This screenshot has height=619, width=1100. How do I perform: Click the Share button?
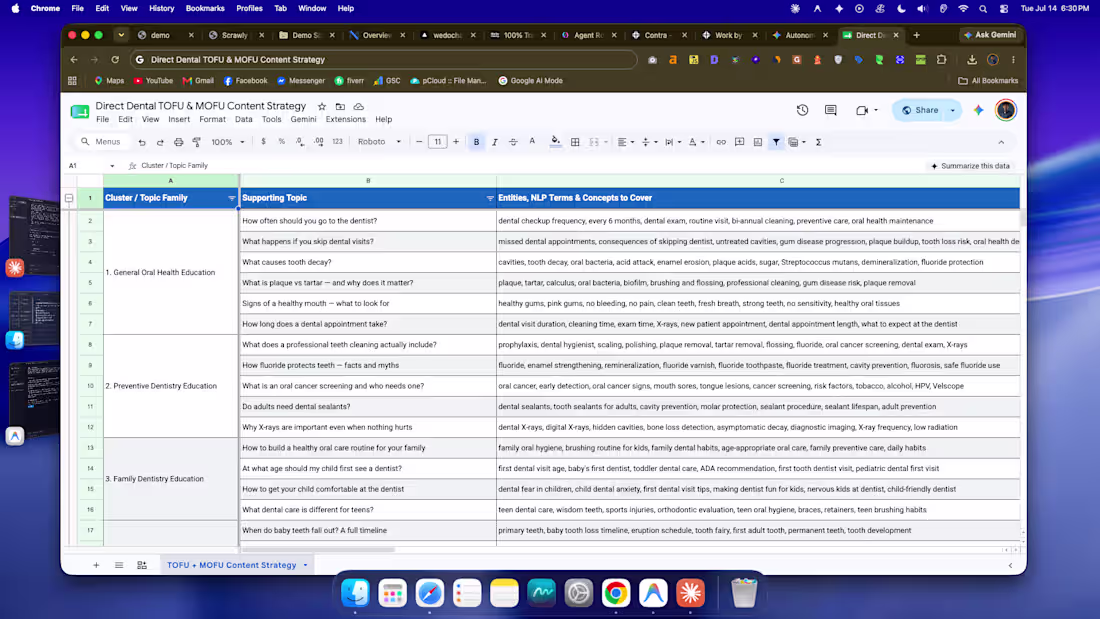[x=920, y=110]
